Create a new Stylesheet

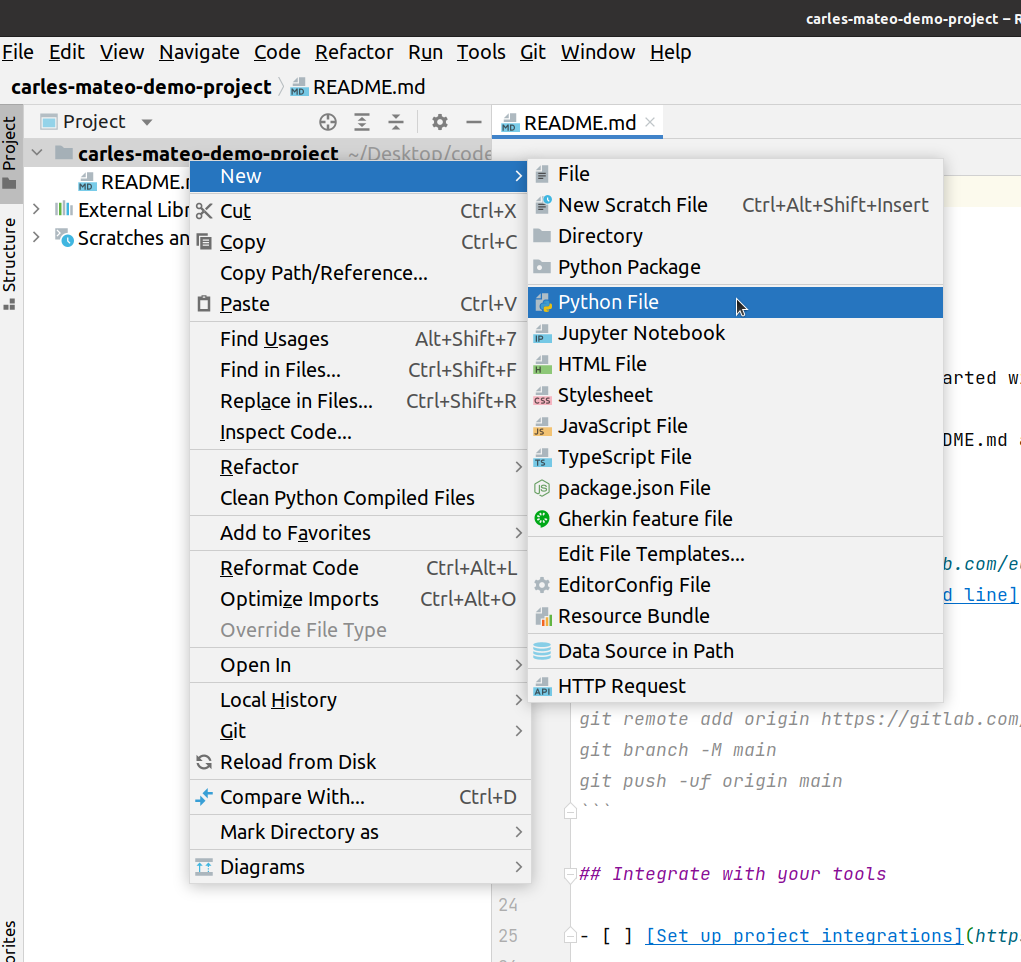click(735, 395)
